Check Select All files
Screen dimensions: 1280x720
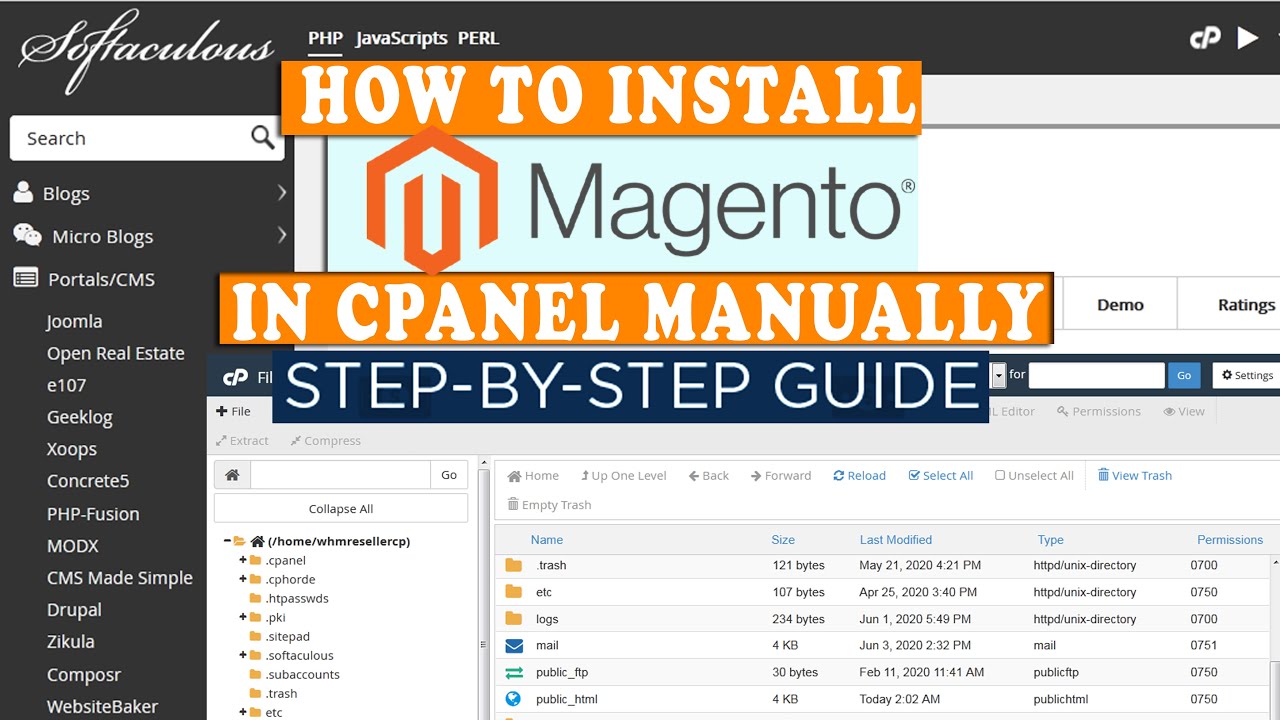click(x=940, y=475)
